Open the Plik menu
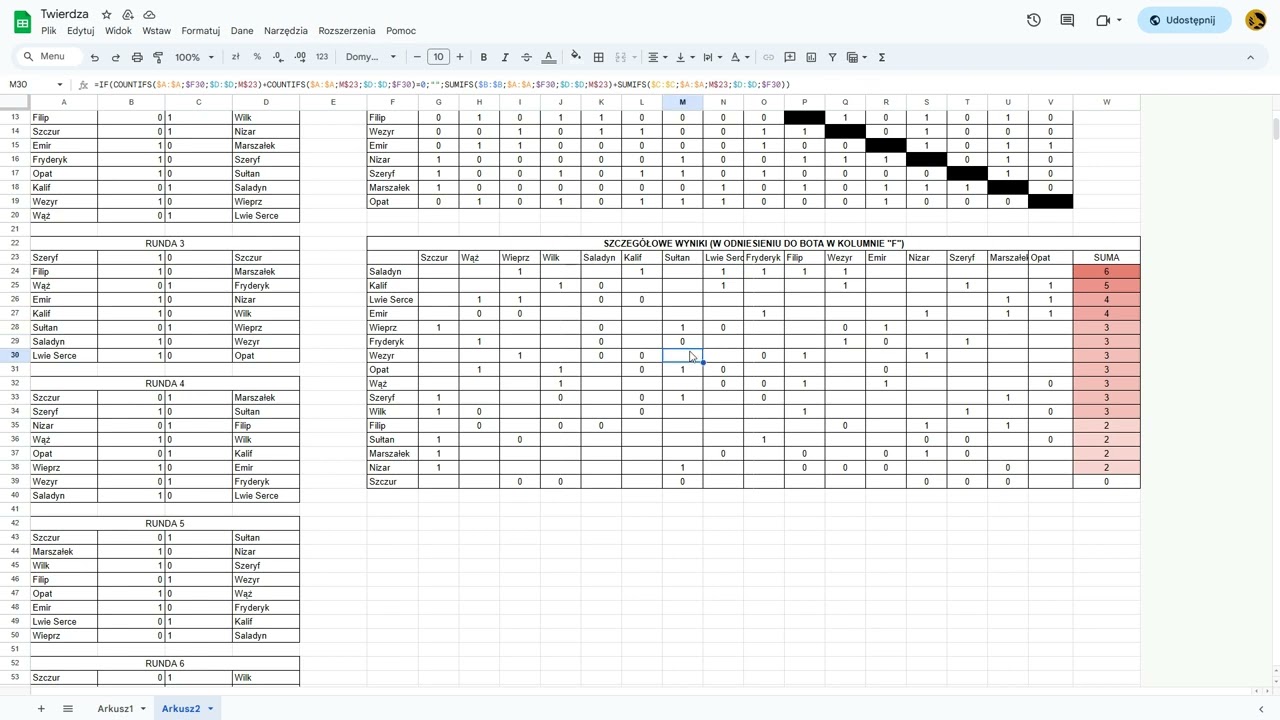 (x=48, y=31)
